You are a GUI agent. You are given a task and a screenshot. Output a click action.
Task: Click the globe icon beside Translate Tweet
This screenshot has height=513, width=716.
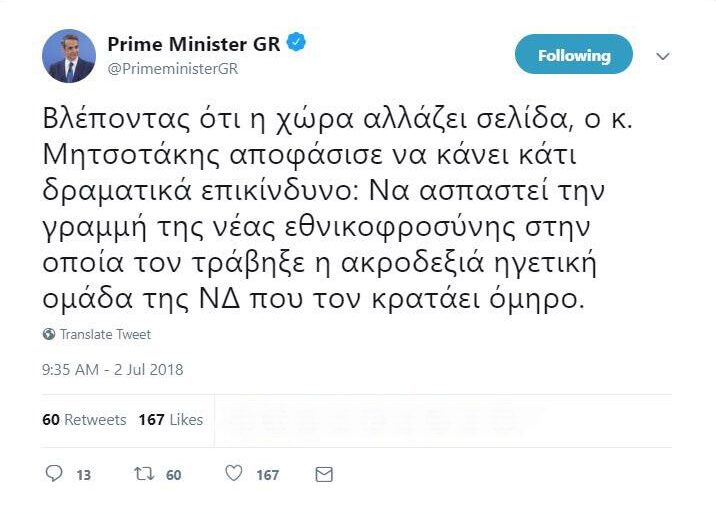click(x=49, y=334)
